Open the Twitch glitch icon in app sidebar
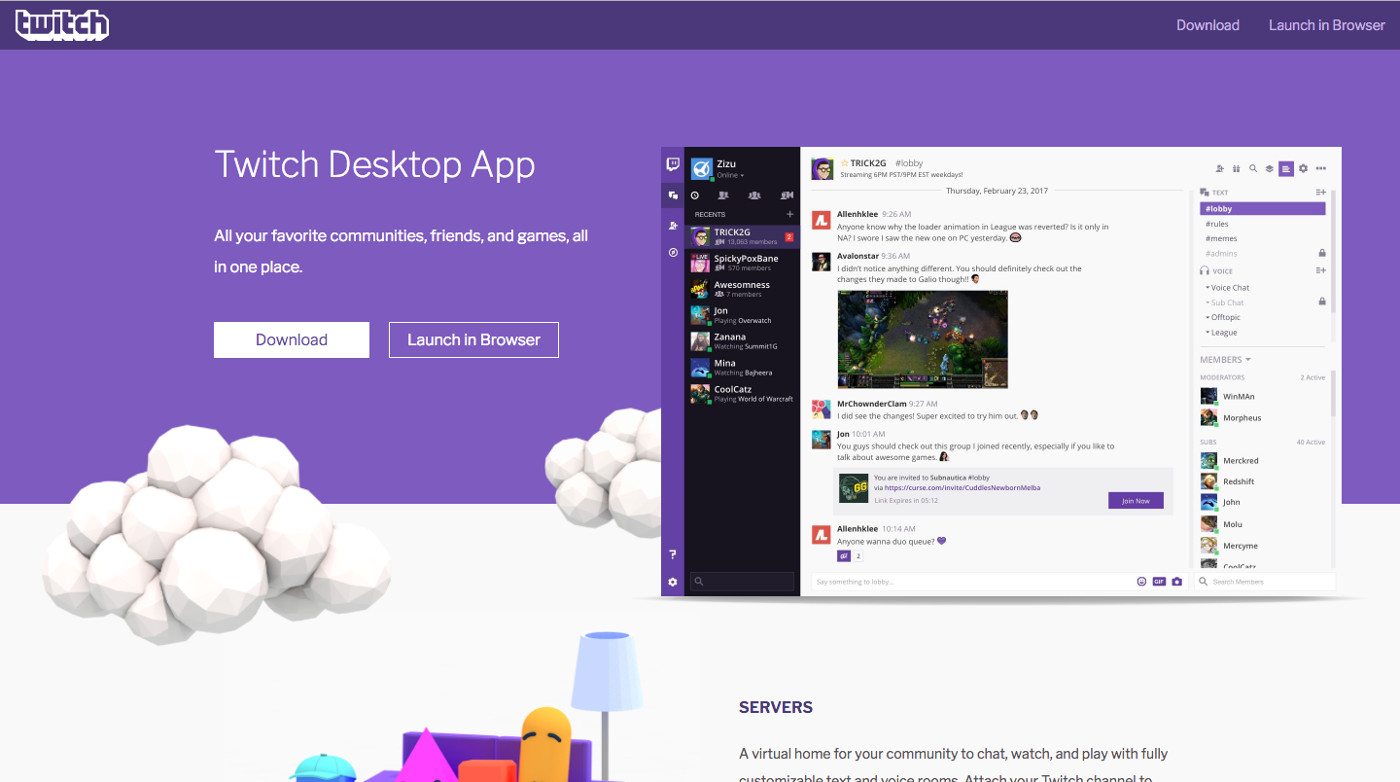 (x=673, y=165)
